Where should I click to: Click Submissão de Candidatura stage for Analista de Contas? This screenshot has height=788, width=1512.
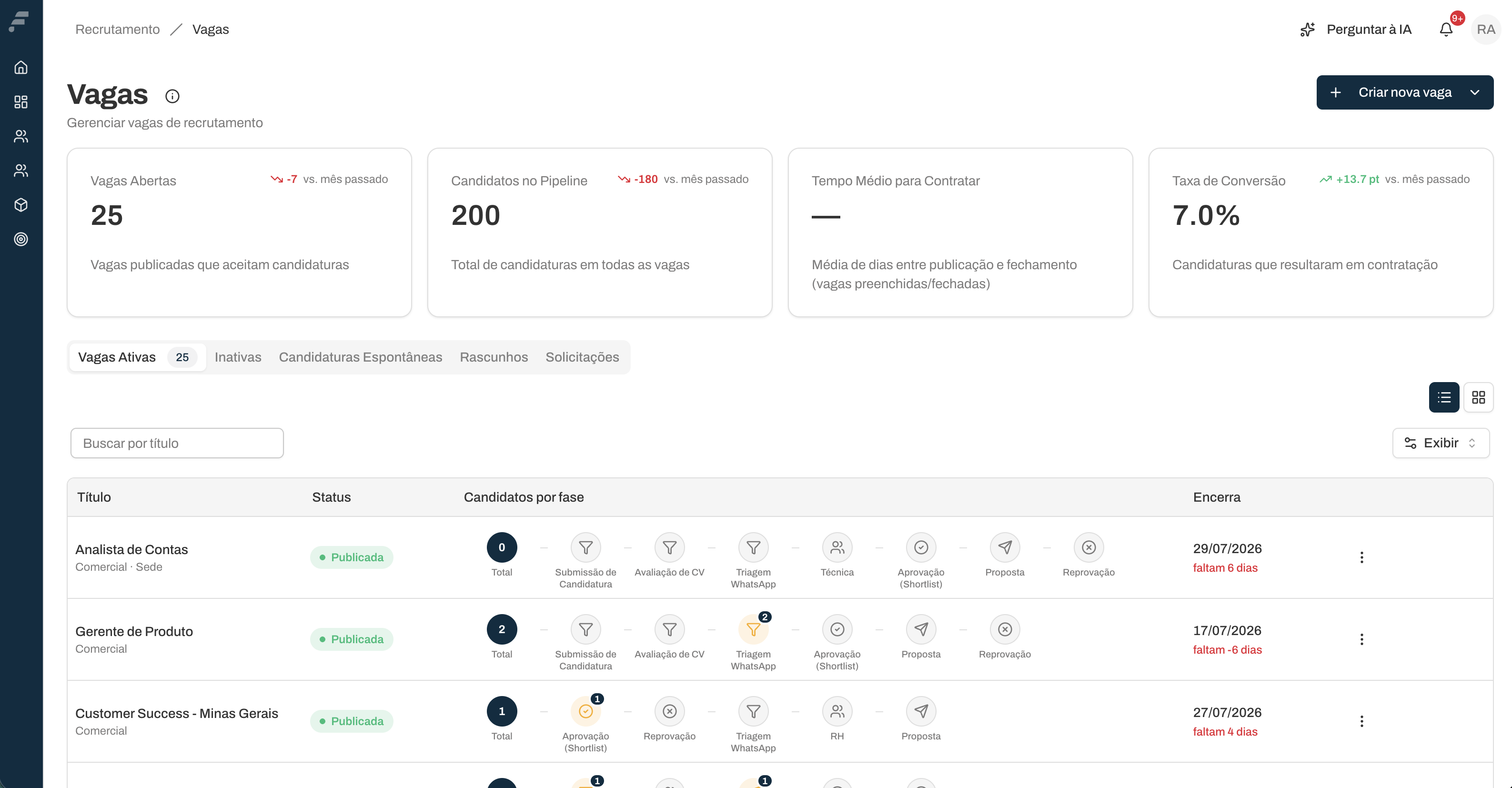pyautogui.click(x=586, y=547)
